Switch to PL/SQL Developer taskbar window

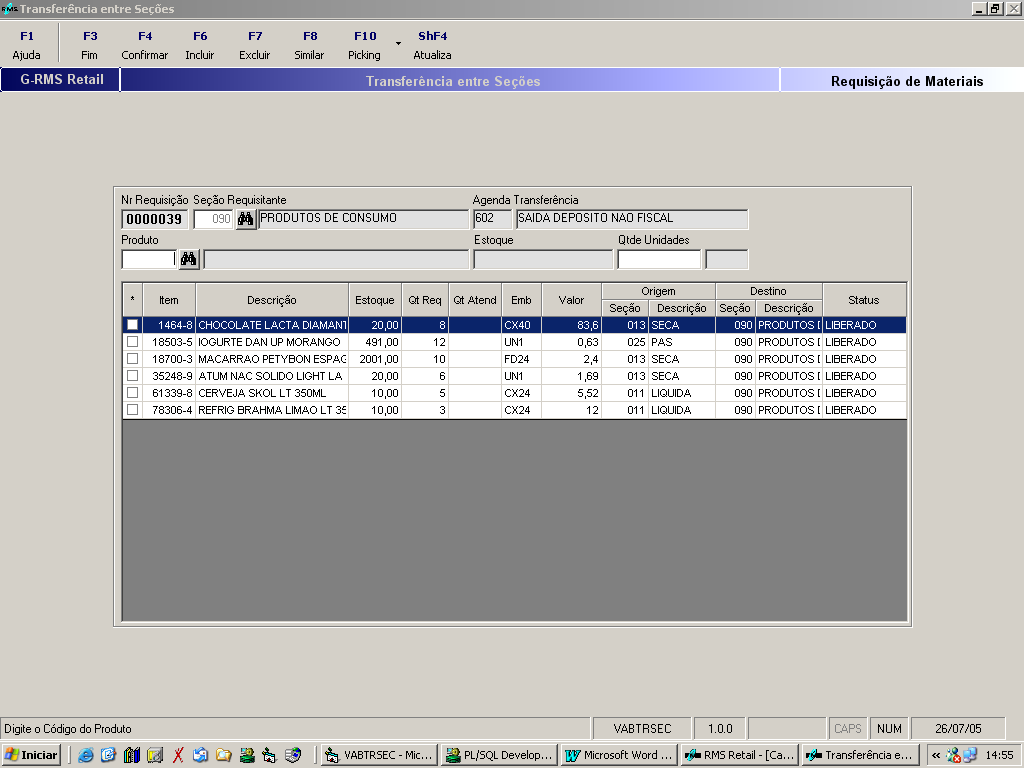500,755
